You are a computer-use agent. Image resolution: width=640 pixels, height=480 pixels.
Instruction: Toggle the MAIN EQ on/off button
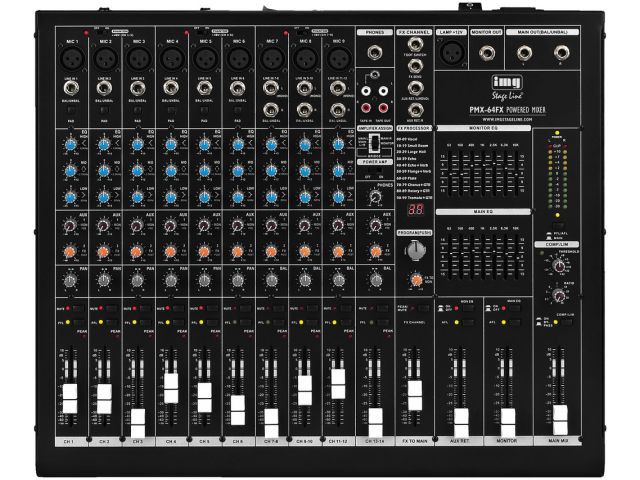(514, 308)
